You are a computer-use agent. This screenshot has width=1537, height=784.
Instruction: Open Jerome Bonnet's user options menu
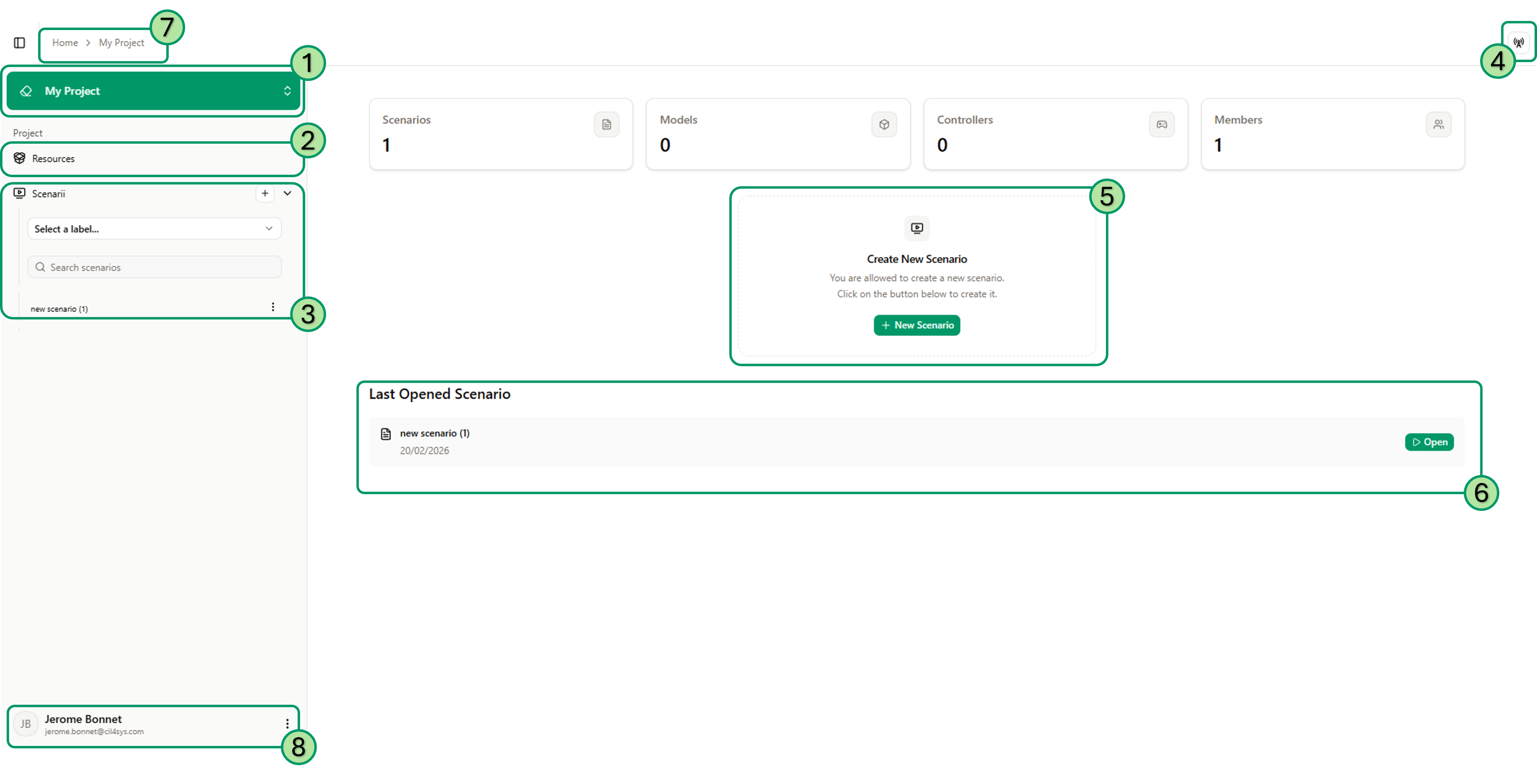coord(287,724)
